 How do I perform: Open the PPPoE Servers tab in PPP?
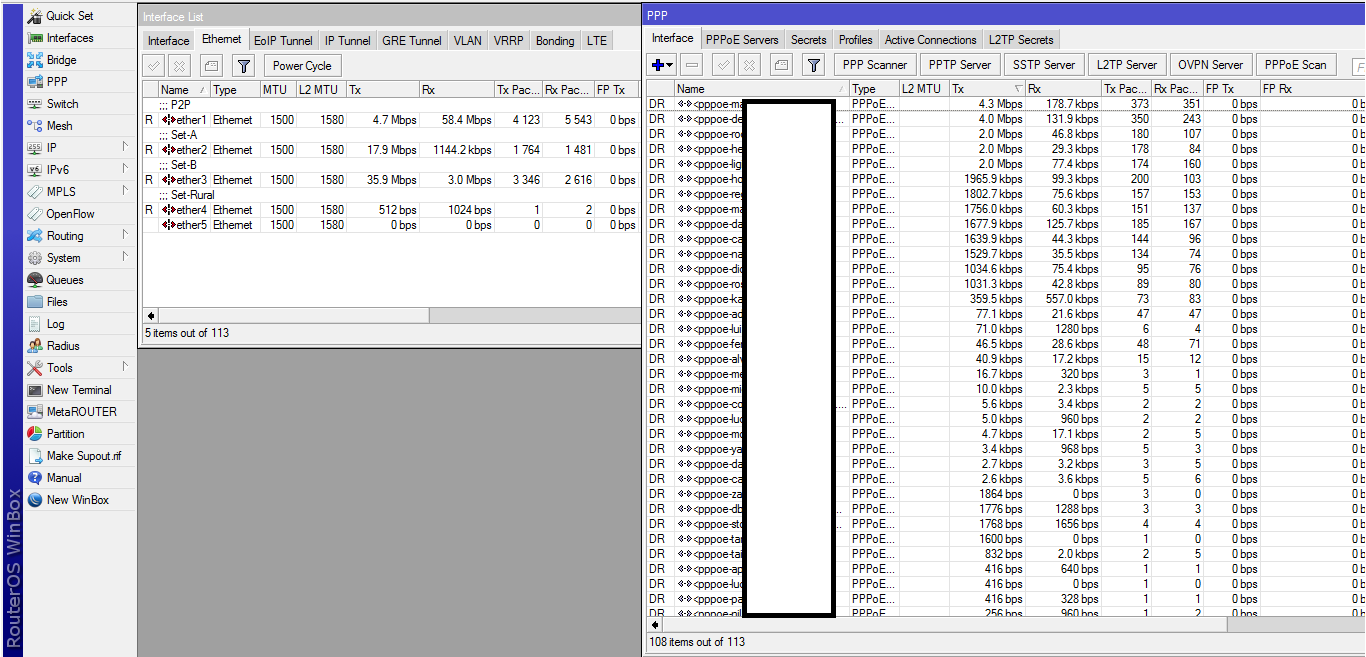click(742, 40)
